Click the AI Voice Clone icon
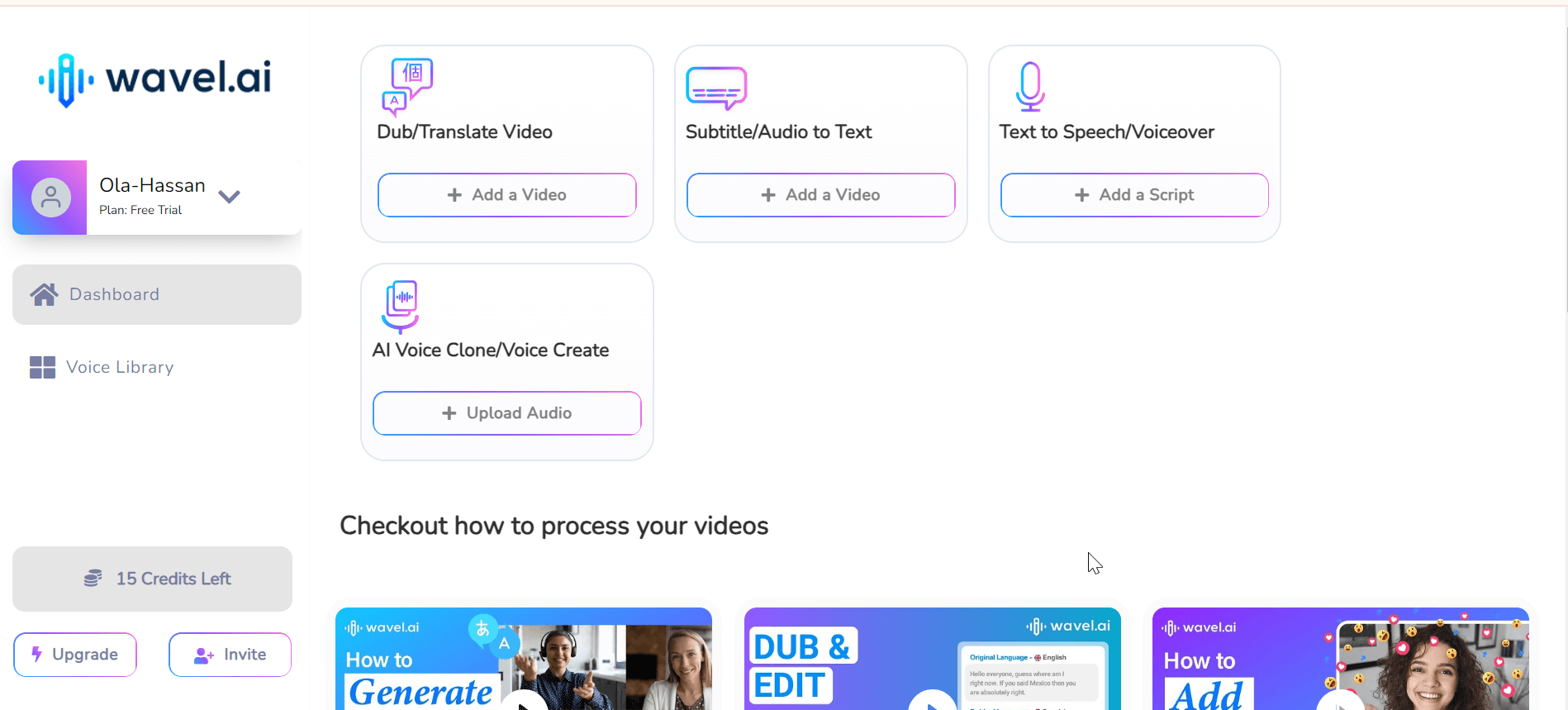The image size is (1568, 710). coord(401,306)
